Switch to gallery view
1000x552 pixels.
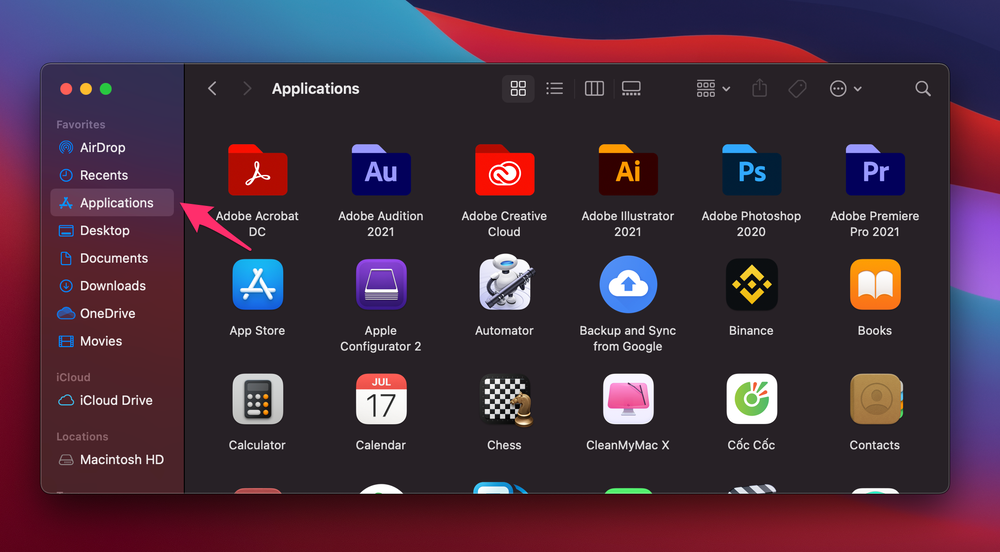pyautogui.click(x=631, y=89)
